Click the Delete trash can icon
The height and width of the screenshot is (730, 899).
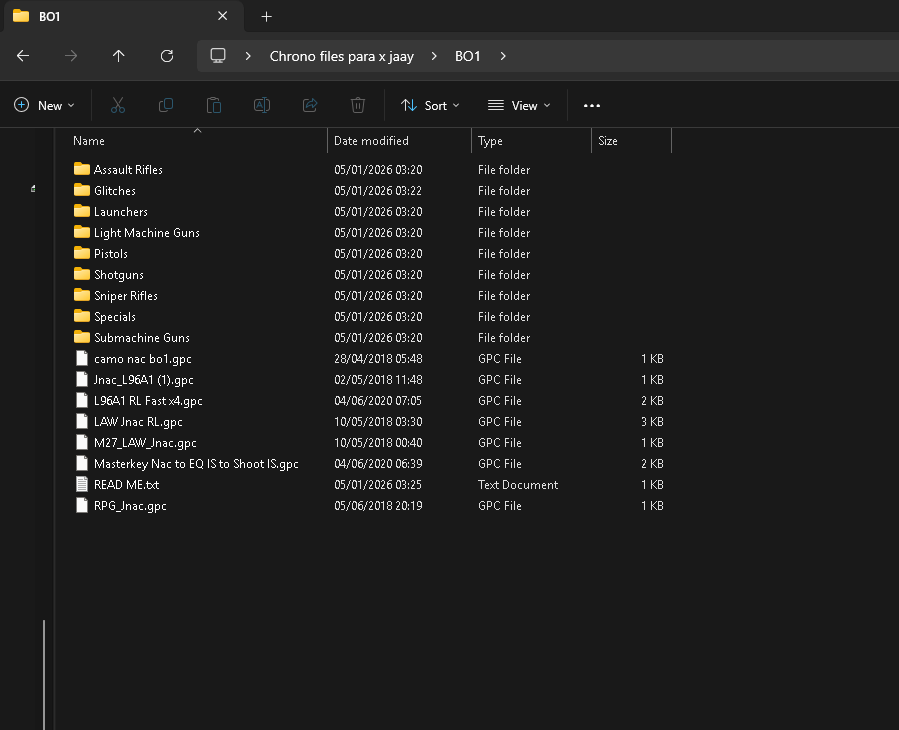(x=358, y=105)
